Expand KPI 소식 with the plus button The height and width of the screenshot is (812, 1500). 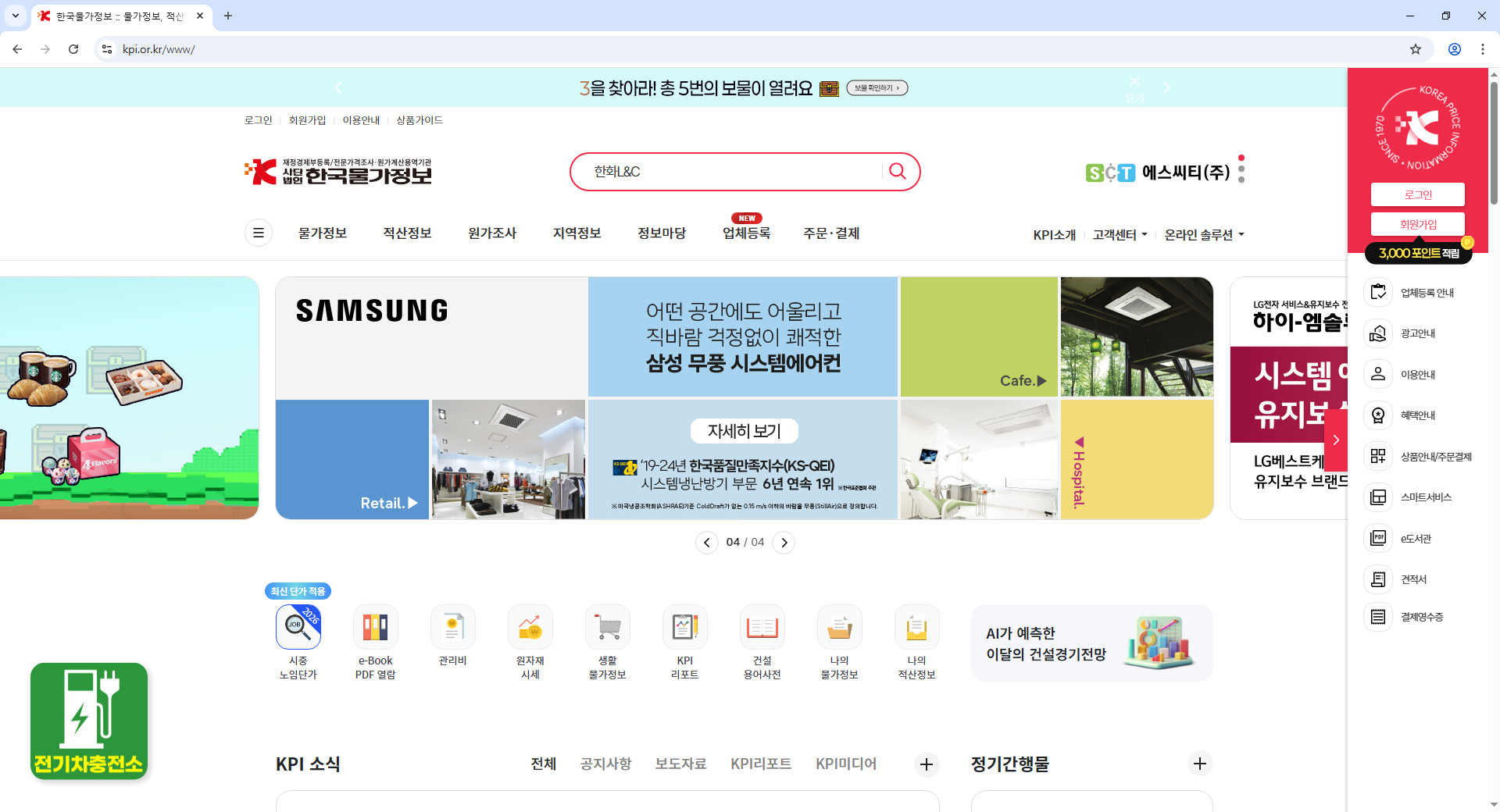[x=927, y=764]
